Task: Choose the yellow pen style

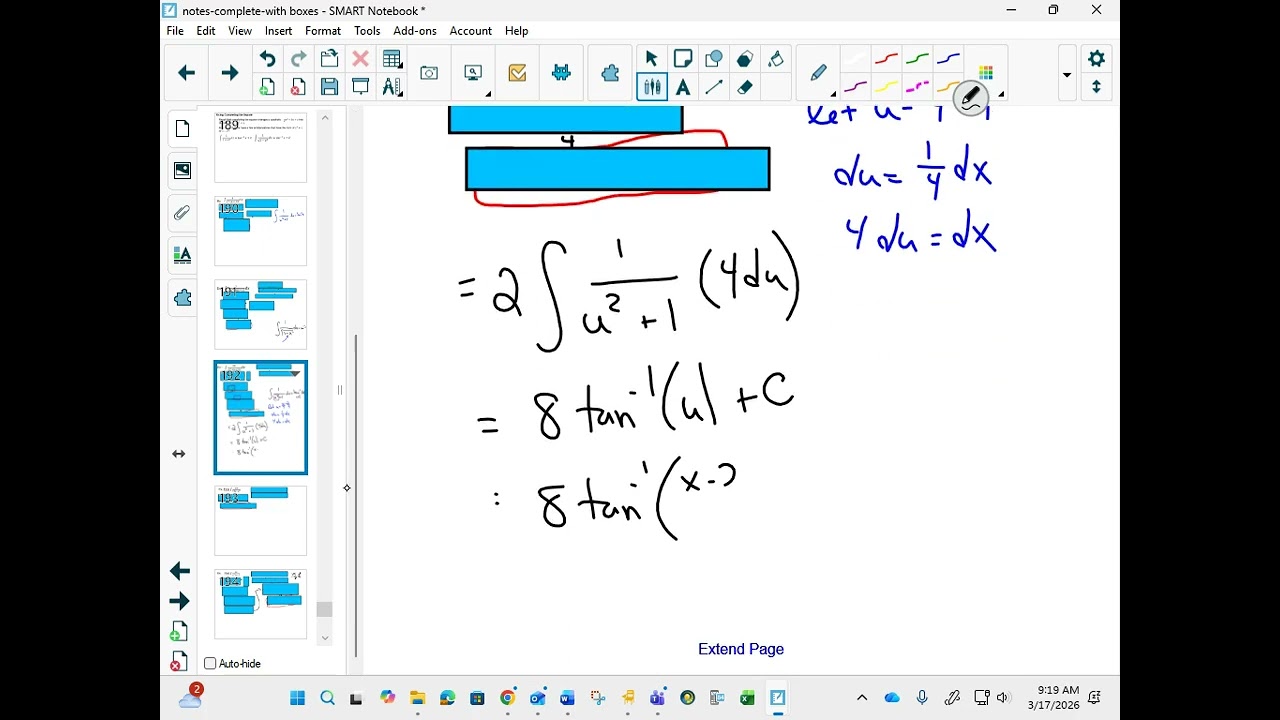Action: 886,87
